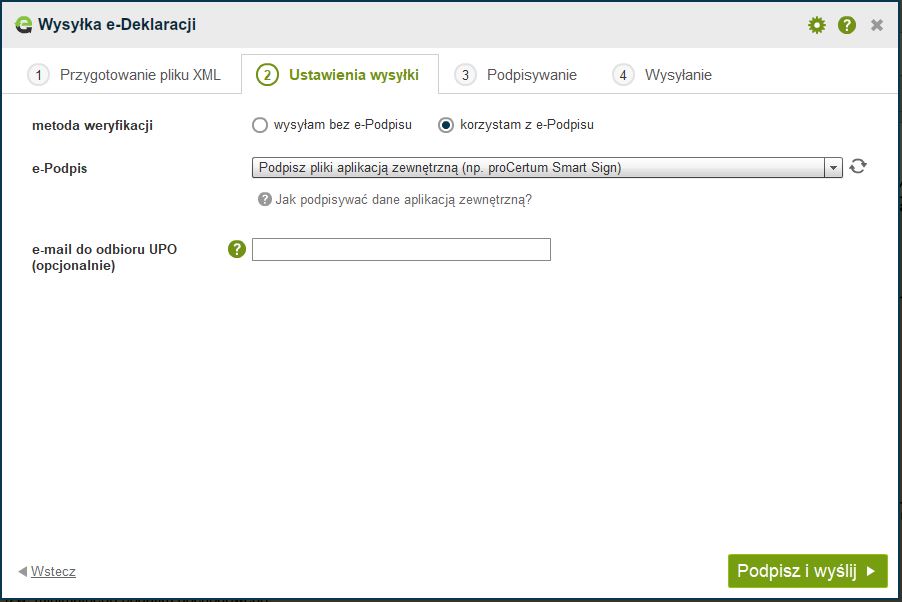The height and width of the screenshot is (602, 902).
Task: Click the e-Podpis dropdown arrow button
Action: coord(833,168)
